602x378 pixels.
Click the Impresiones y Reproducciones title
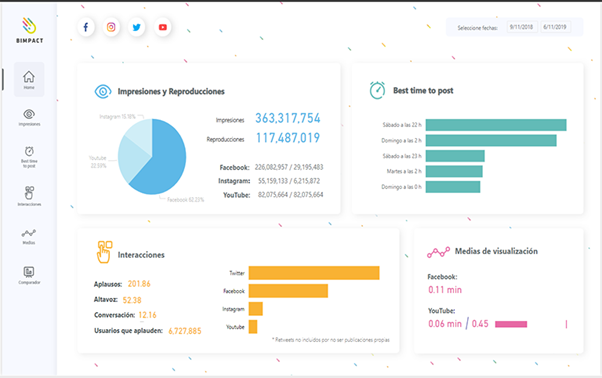point(171,91)
